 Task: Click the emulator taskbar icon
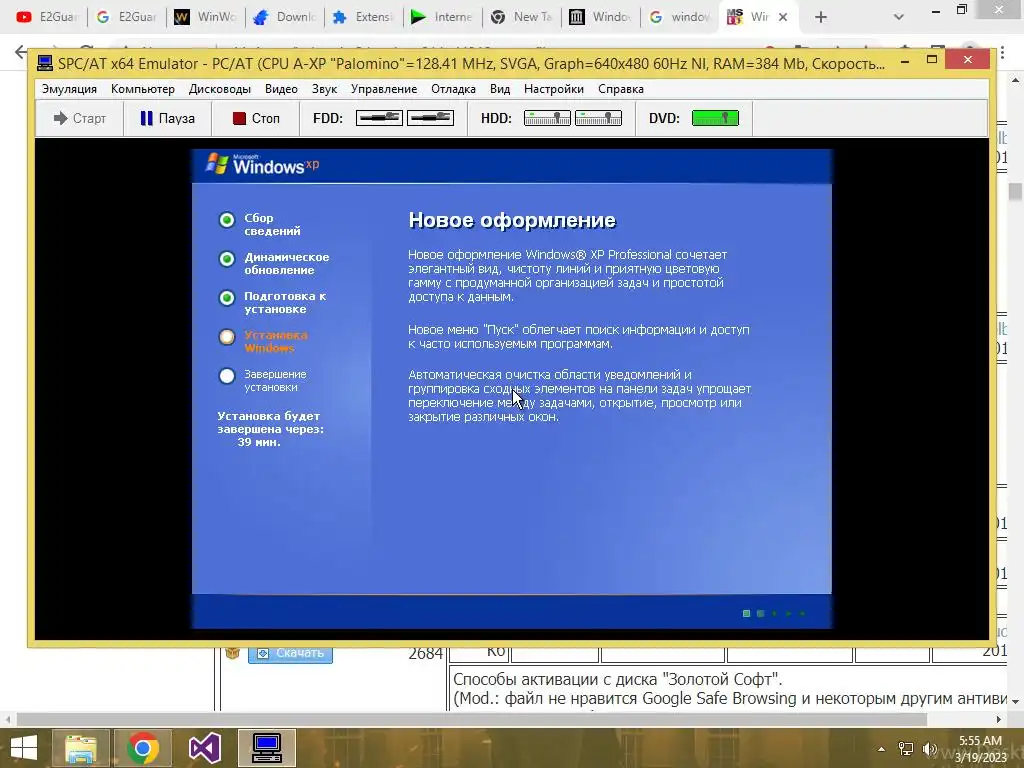[267, 748]
